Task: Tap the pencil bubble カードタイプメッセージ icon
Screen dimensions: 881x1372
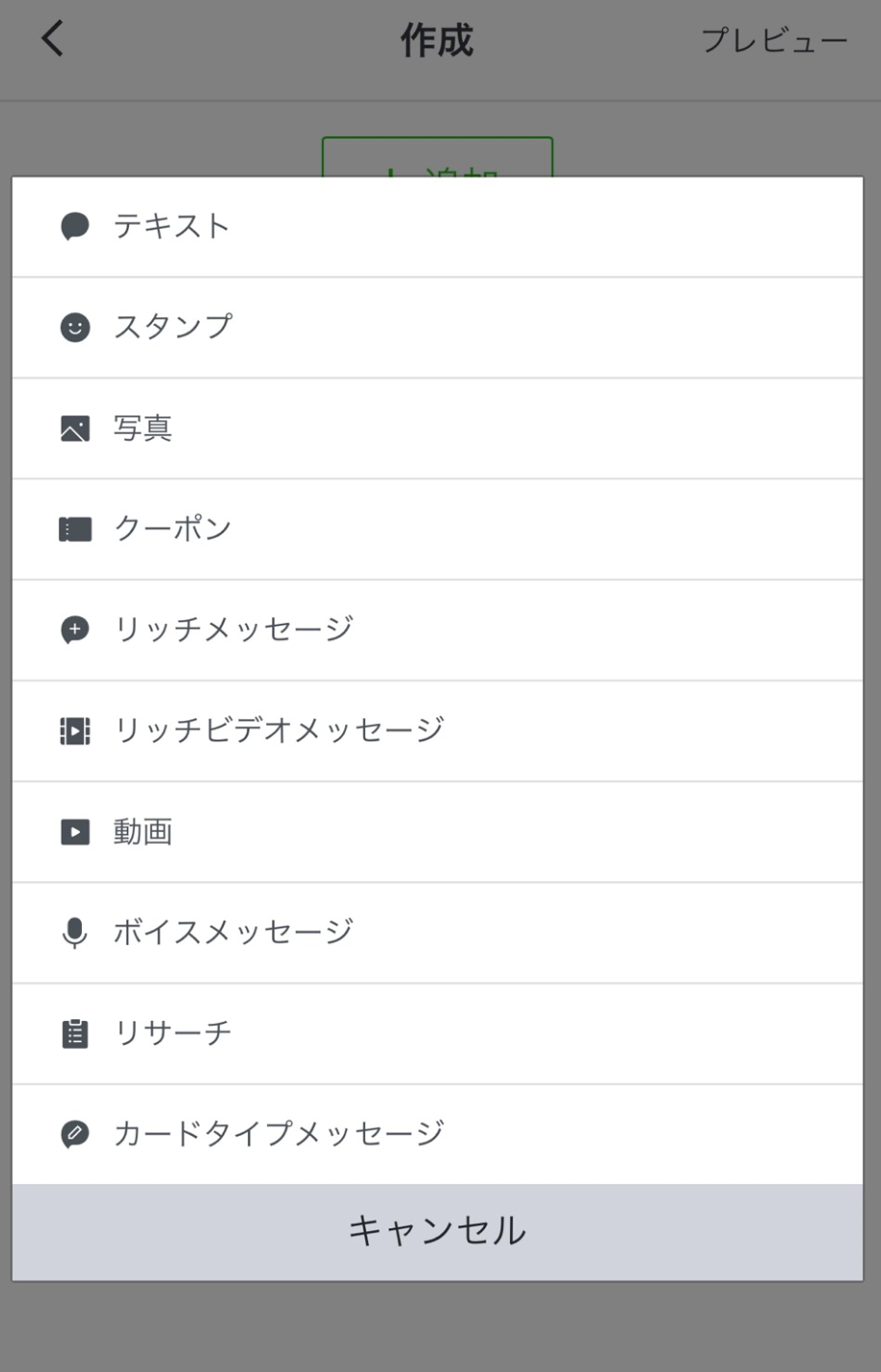Action: [75, 1134]
